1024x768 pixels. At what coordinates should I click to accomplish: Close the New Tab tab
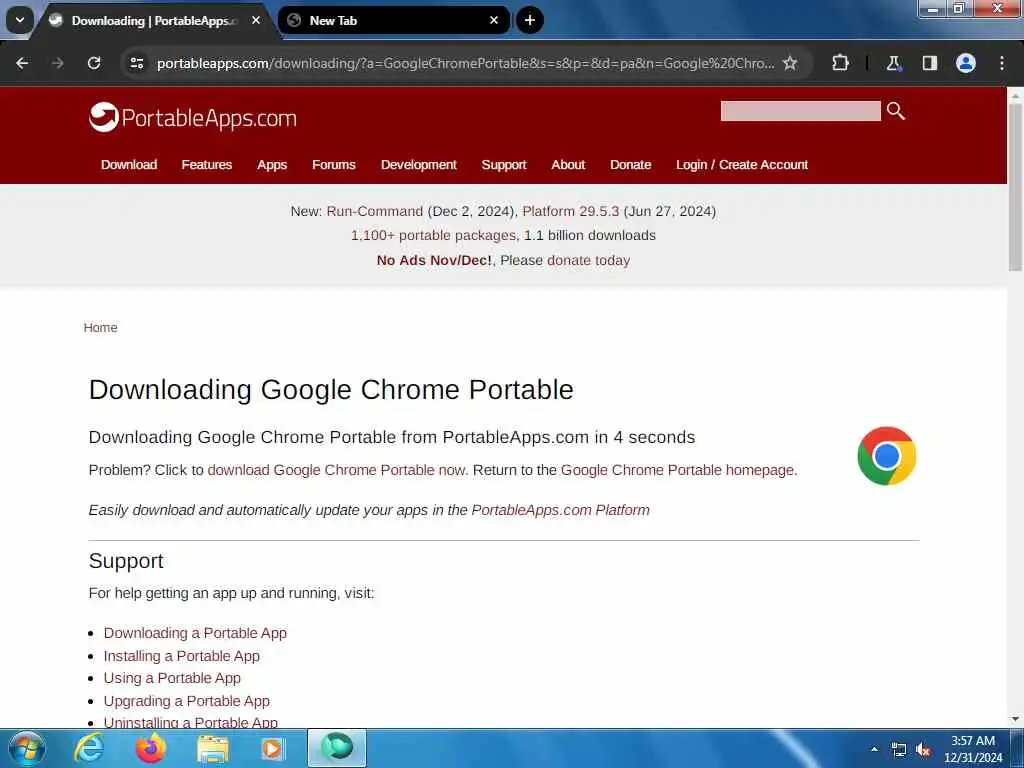pos(494,20)
